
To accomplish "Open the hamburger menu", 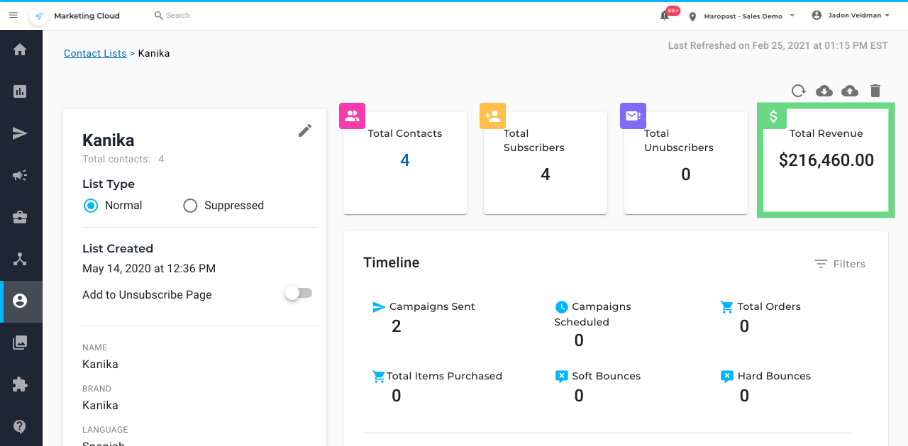I will [x=13, y=16].
